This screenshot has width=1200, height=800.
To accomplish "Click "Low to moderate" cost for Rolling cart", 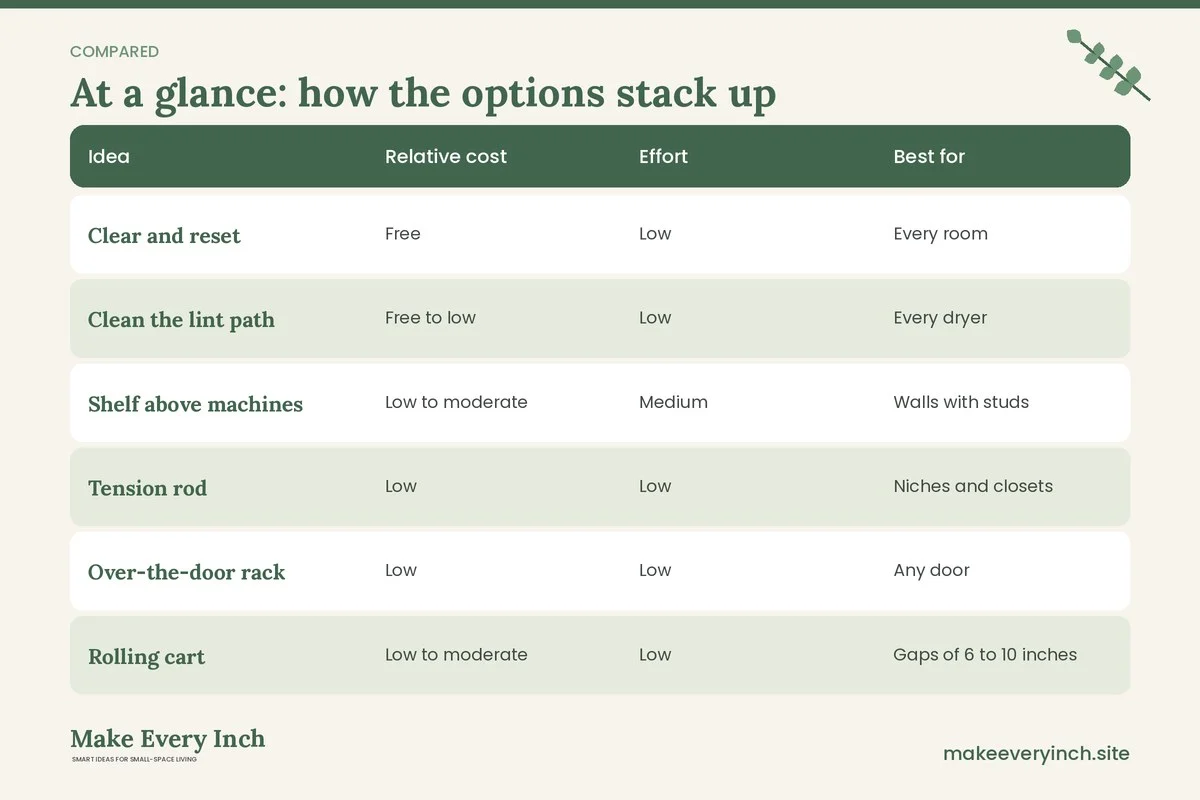I will point(456,655).
